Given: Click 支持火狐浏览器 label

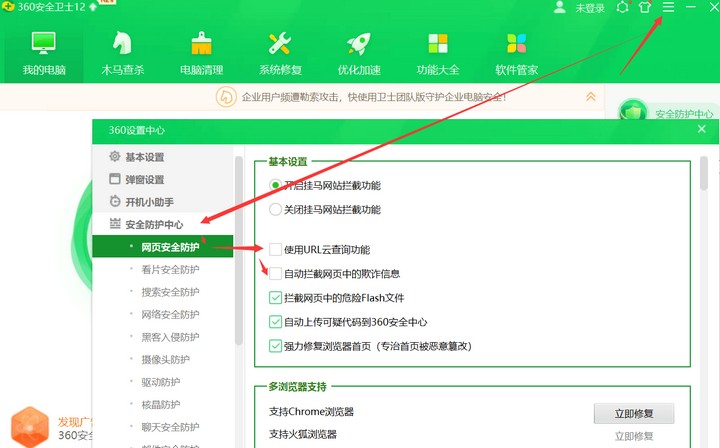Looking at the screenshot, I should click(303, 434).
